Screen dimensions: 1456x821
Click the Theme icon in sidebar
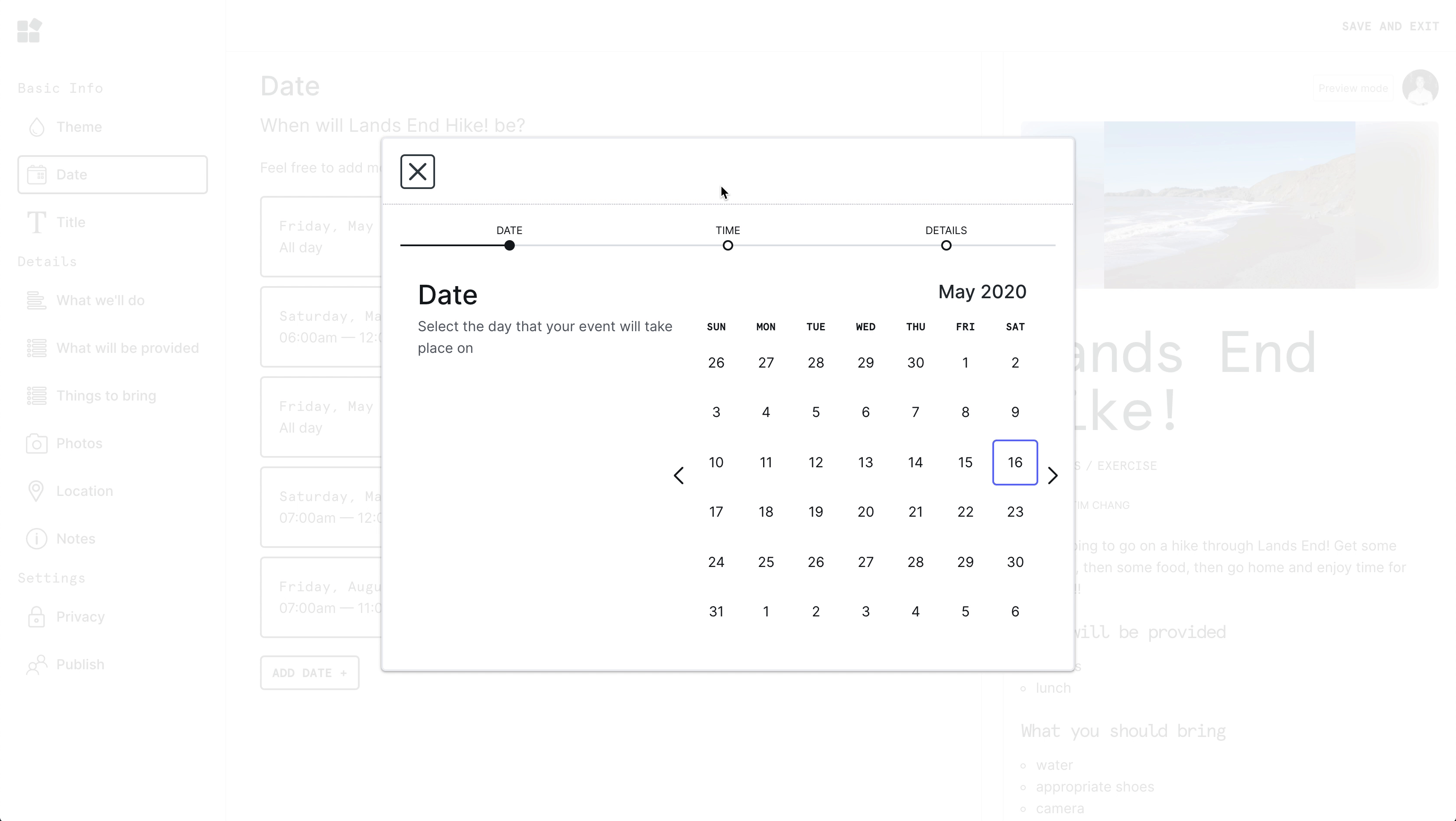[37, 126]
